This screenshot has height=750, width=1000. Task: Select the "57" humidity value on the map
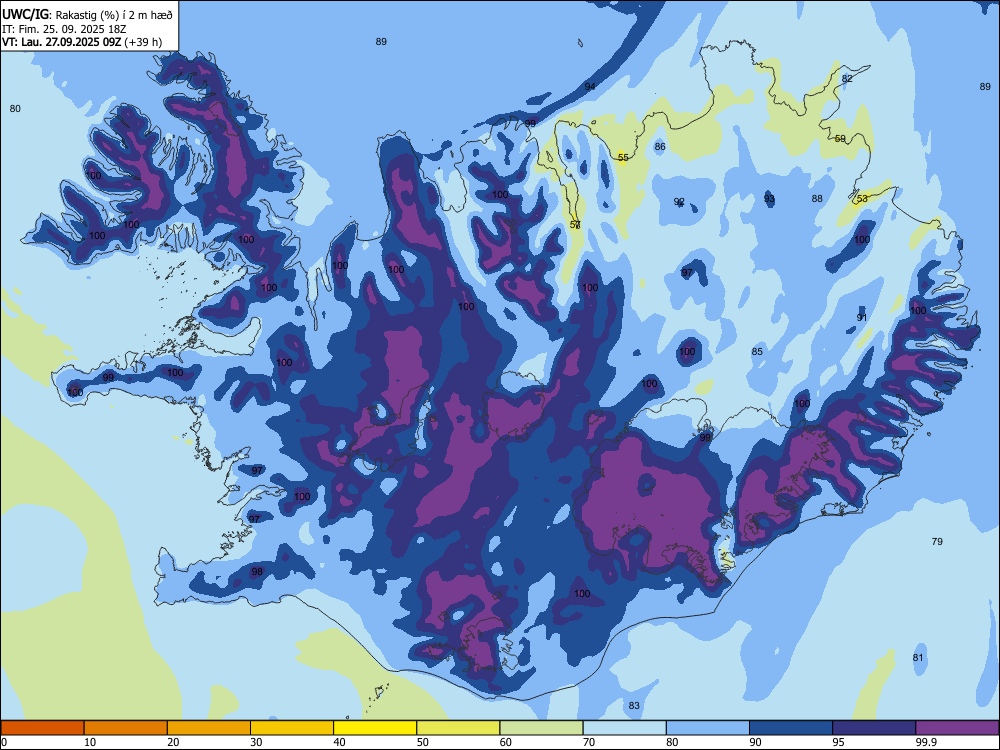pos(575,224)
